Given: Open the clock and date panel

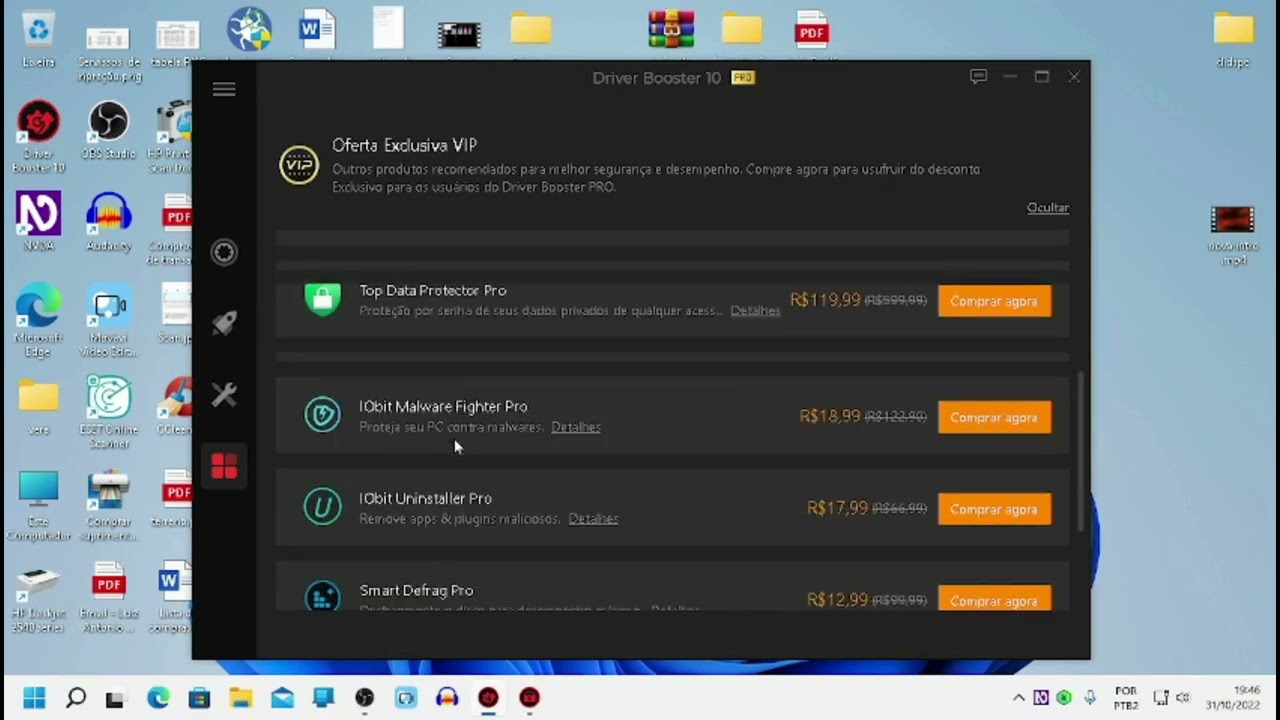Looking at the screenshot, I should tap(1233, 698).
